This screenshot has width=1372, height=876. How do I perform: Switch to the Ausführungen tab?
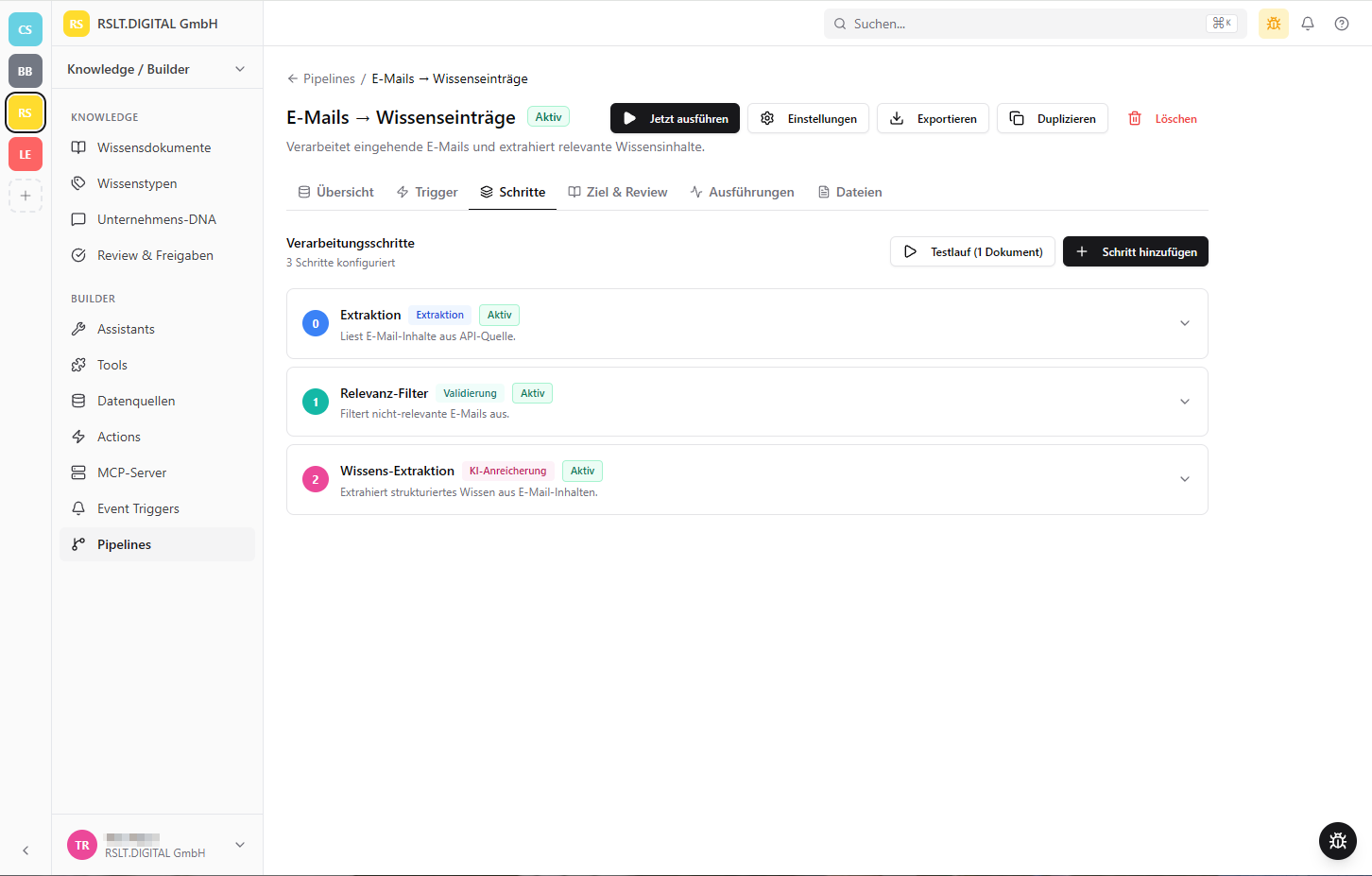coord(743,192)
